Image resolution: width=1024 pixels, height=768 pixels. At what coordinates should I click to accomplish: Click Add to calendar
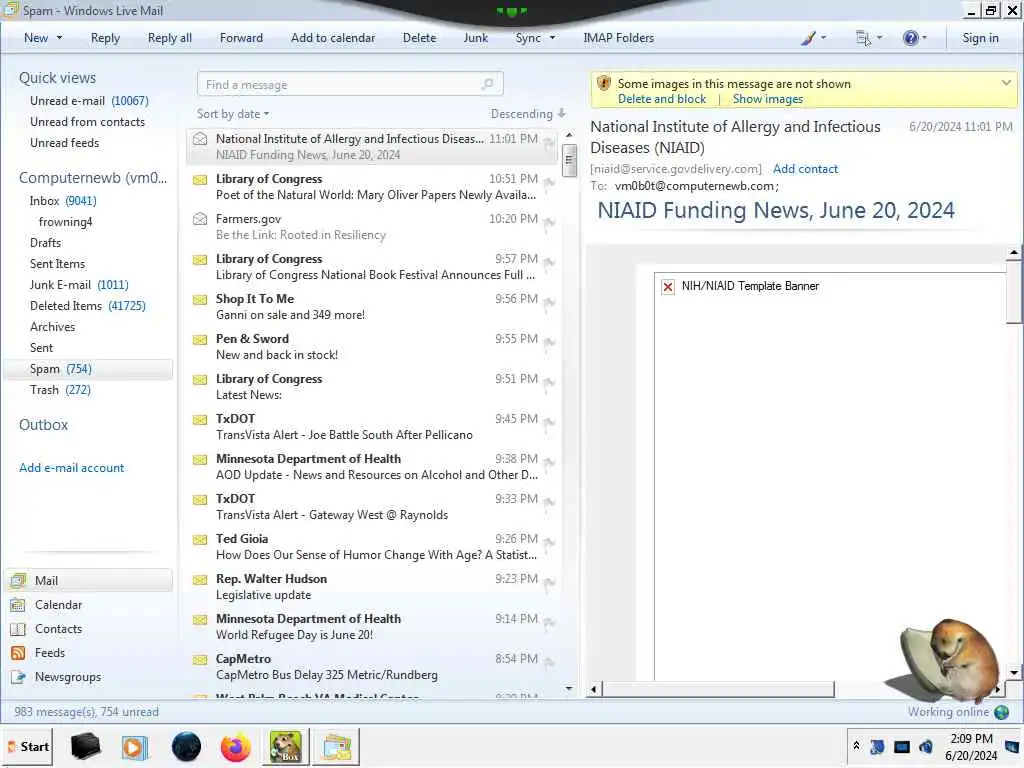pyautogui.click(x=333, y=39)
